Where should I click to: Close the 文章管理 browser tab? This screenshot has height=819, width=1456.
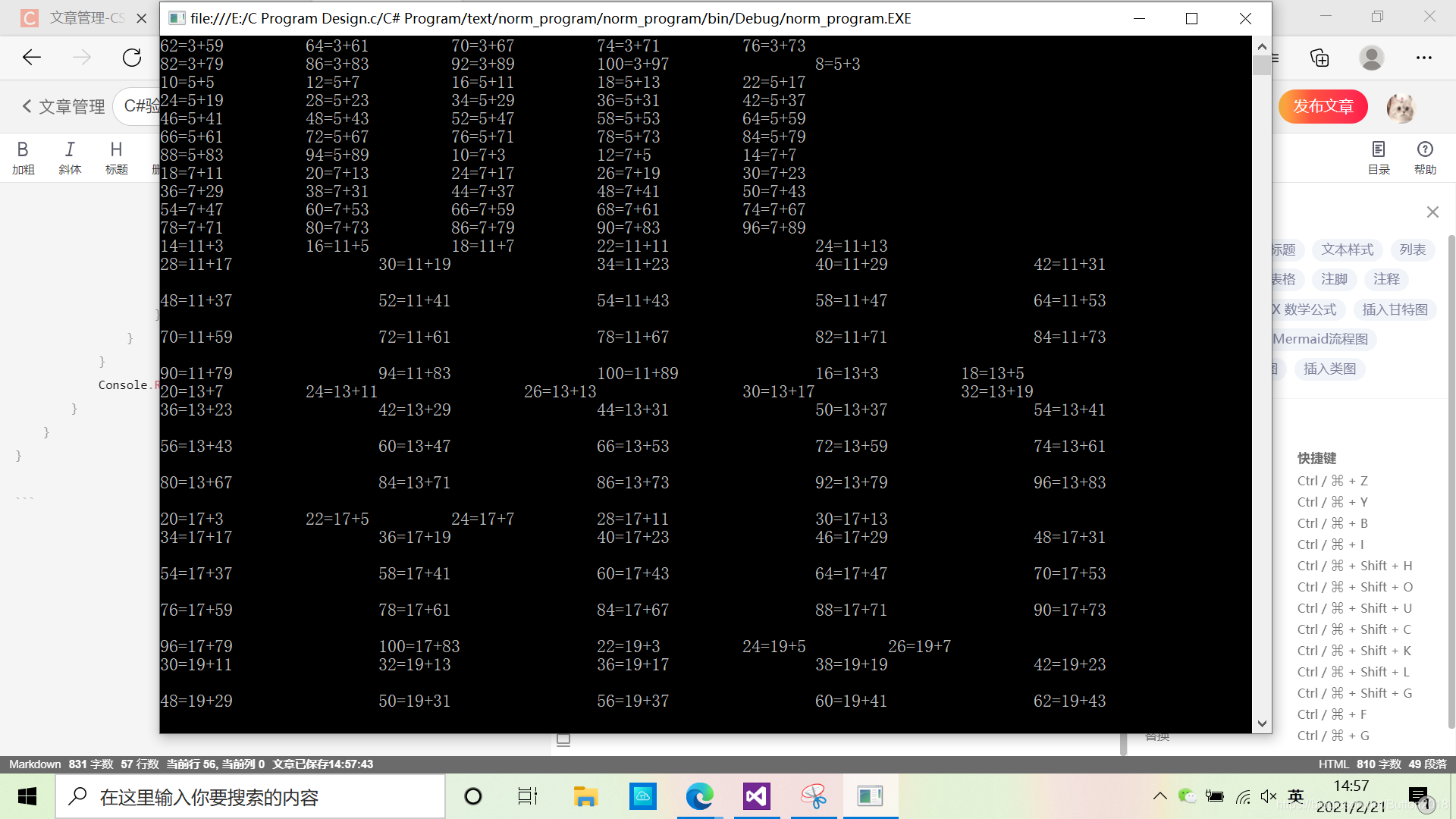tap(141, 18)
